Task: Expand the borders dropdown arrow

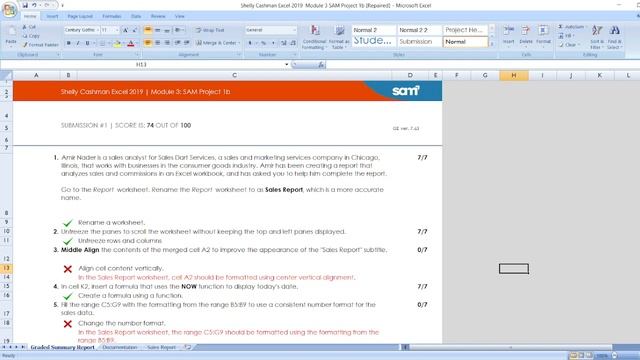Action: (x=109, y=43)
